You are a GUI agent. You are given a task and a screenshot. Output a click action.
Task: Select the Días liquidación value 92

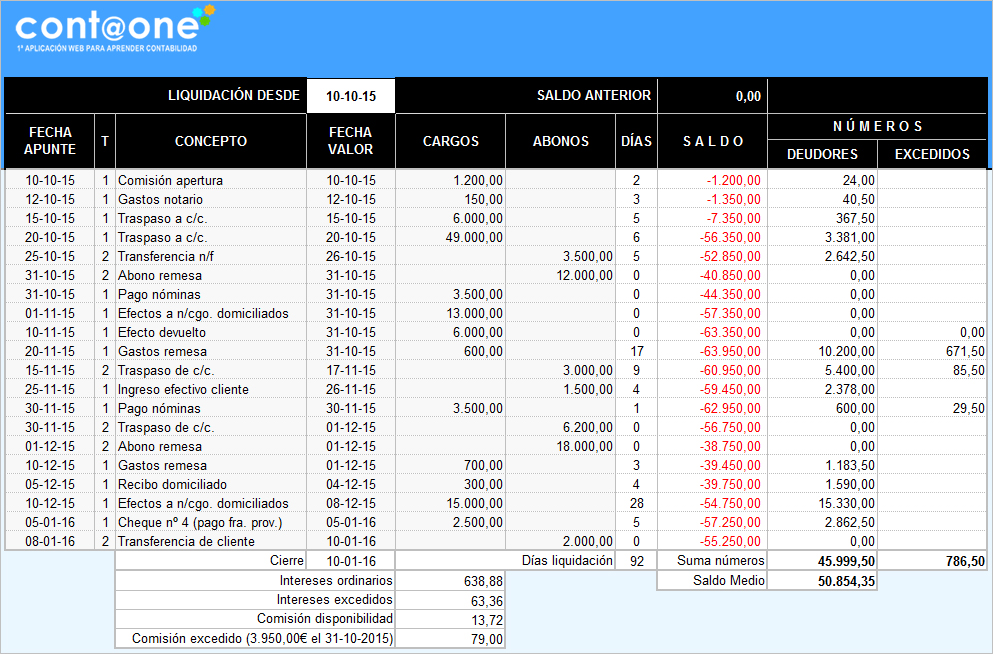(636, 562)
